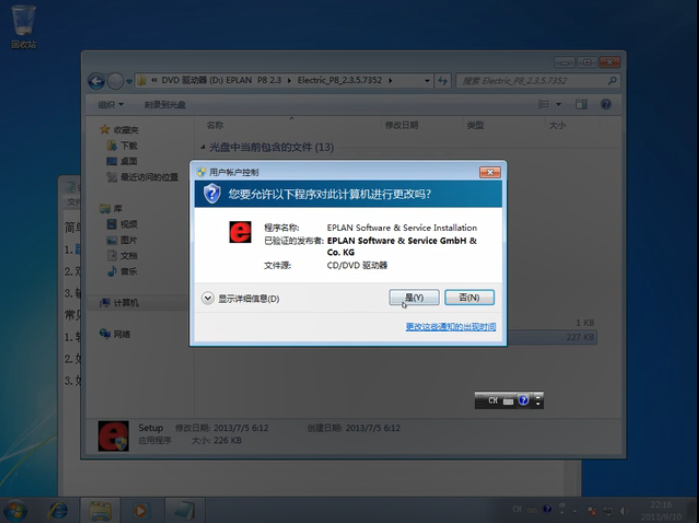Click the change view icon in toolbar

(543, 104)
